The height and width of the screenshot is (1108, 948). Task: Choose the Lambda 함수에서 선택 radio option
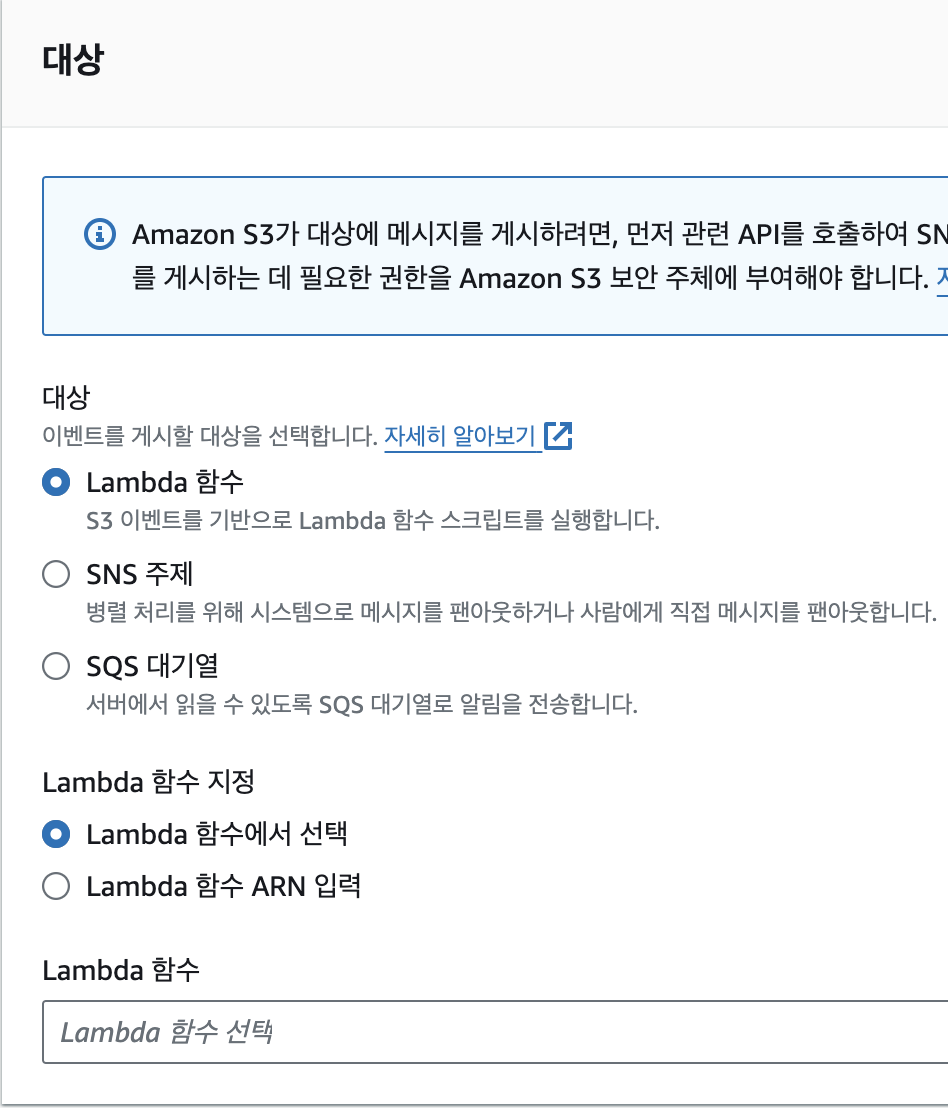tap(56, 834)
